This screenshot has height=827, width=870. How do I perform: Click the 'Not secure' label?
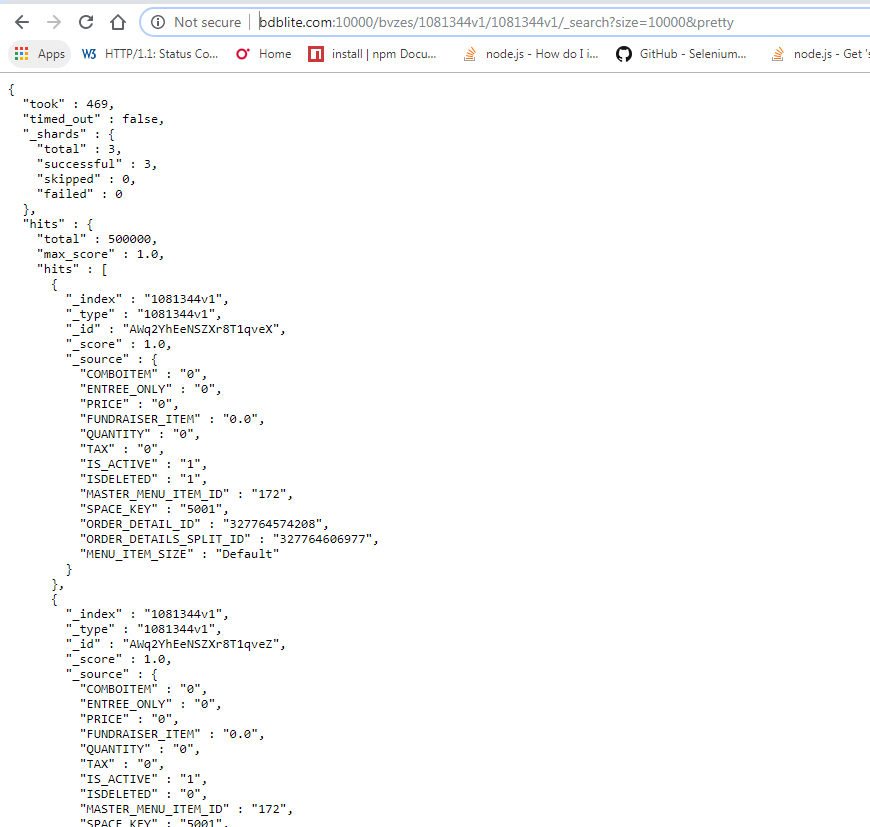(x=207, y=22)
